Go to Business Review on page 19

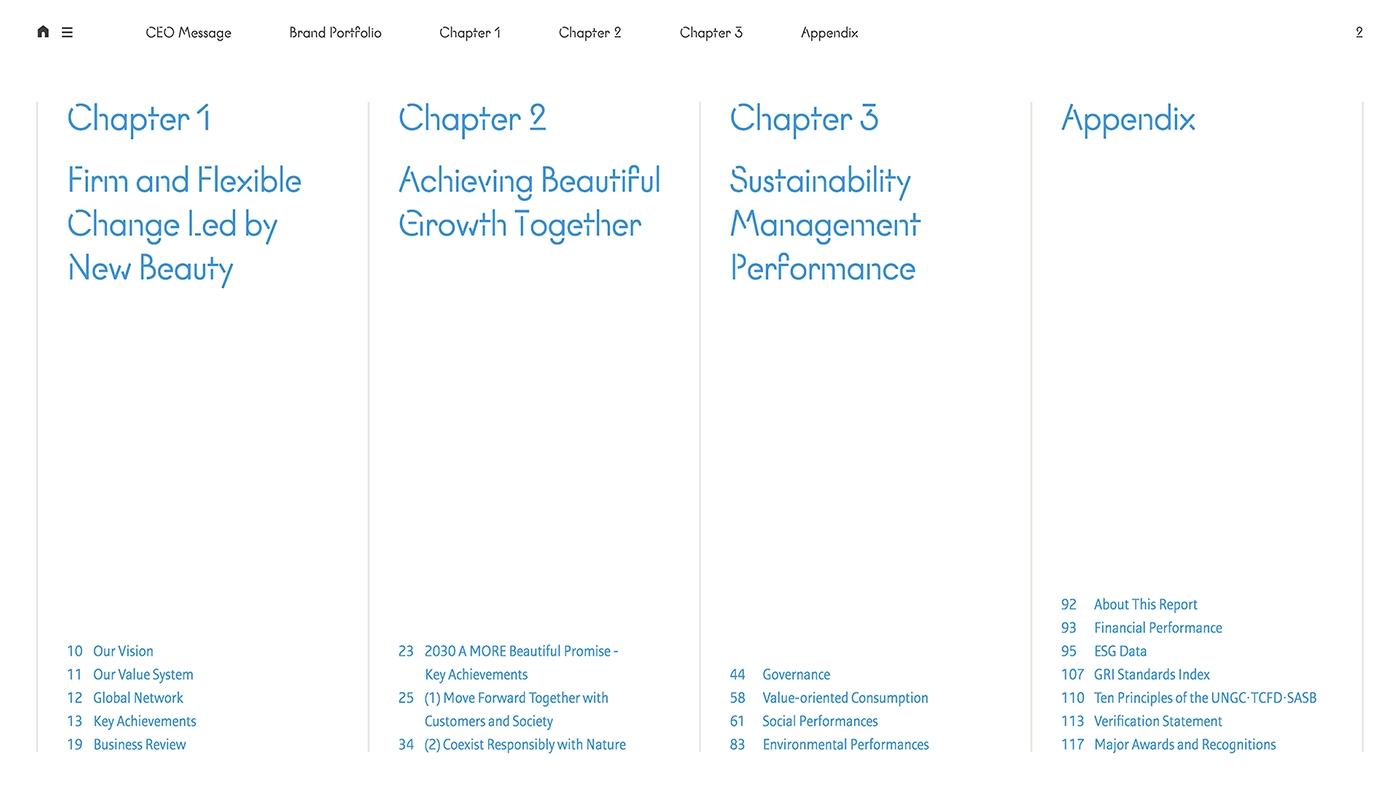click(139, 745)
